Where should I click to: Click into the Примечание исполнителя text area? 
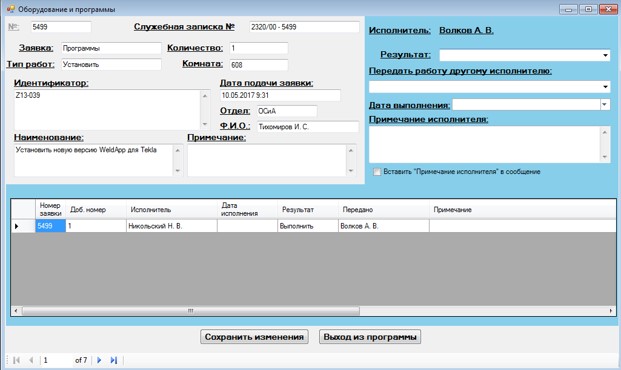pyautogui.click(x=486, y=145)
